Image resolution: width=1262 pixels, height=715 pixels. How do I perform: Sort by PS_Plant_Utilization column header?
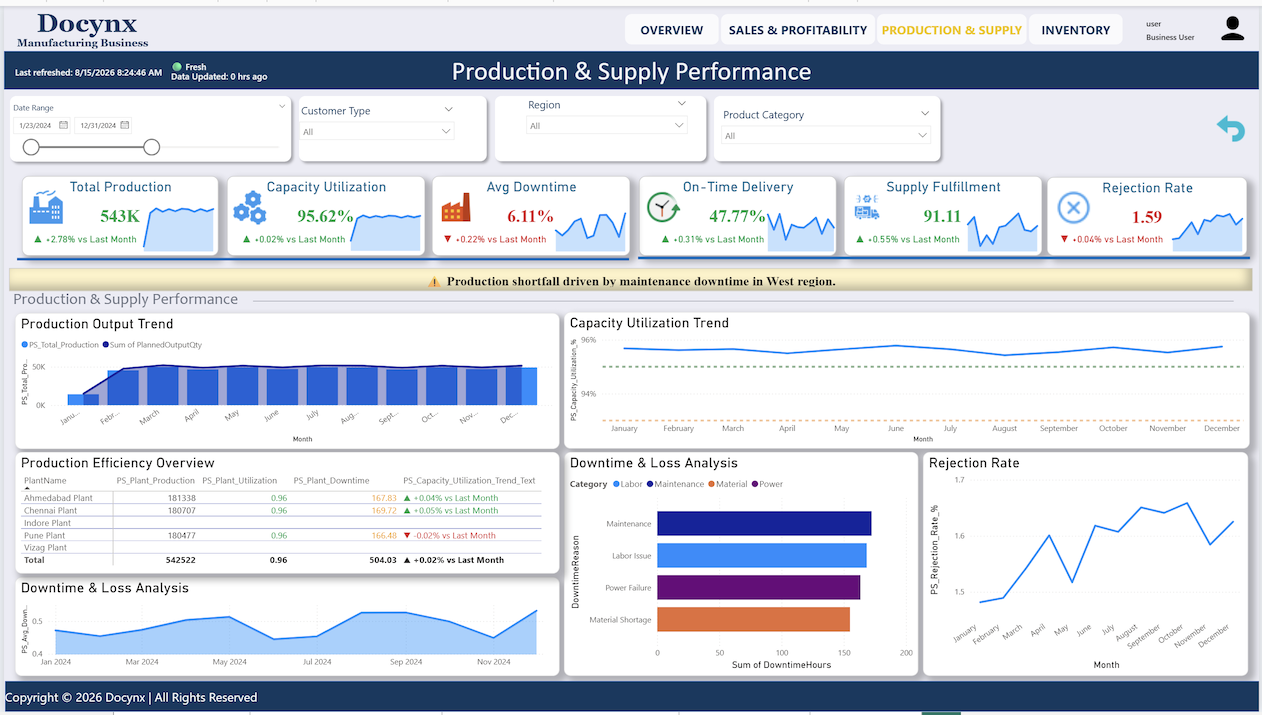click(241, 481)
